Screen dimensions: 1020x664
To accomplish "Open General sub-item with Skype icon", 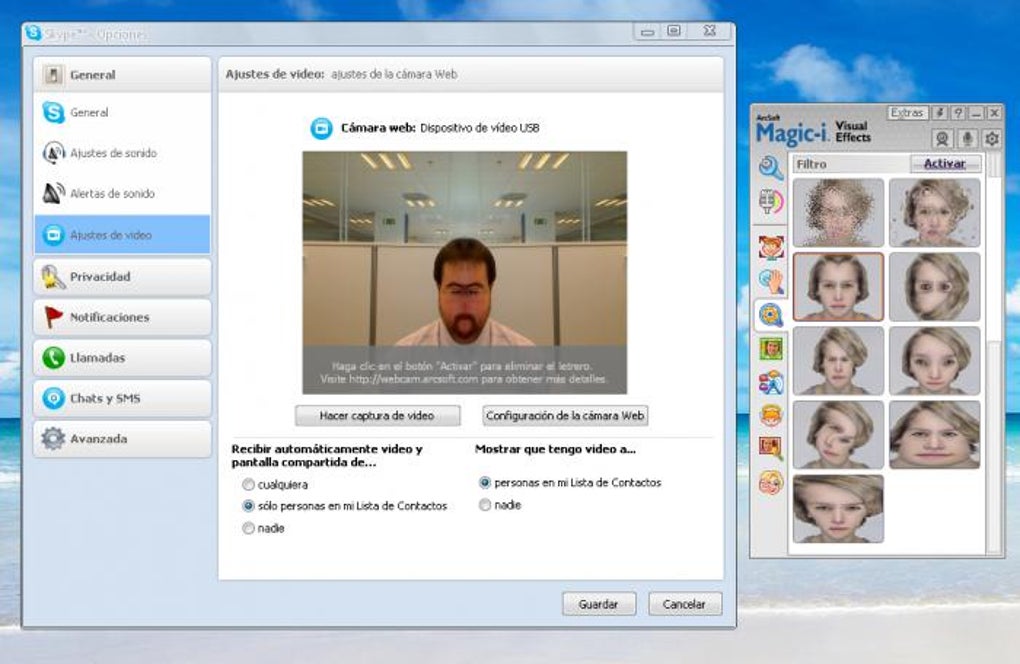I will click(x=122, y=113).
